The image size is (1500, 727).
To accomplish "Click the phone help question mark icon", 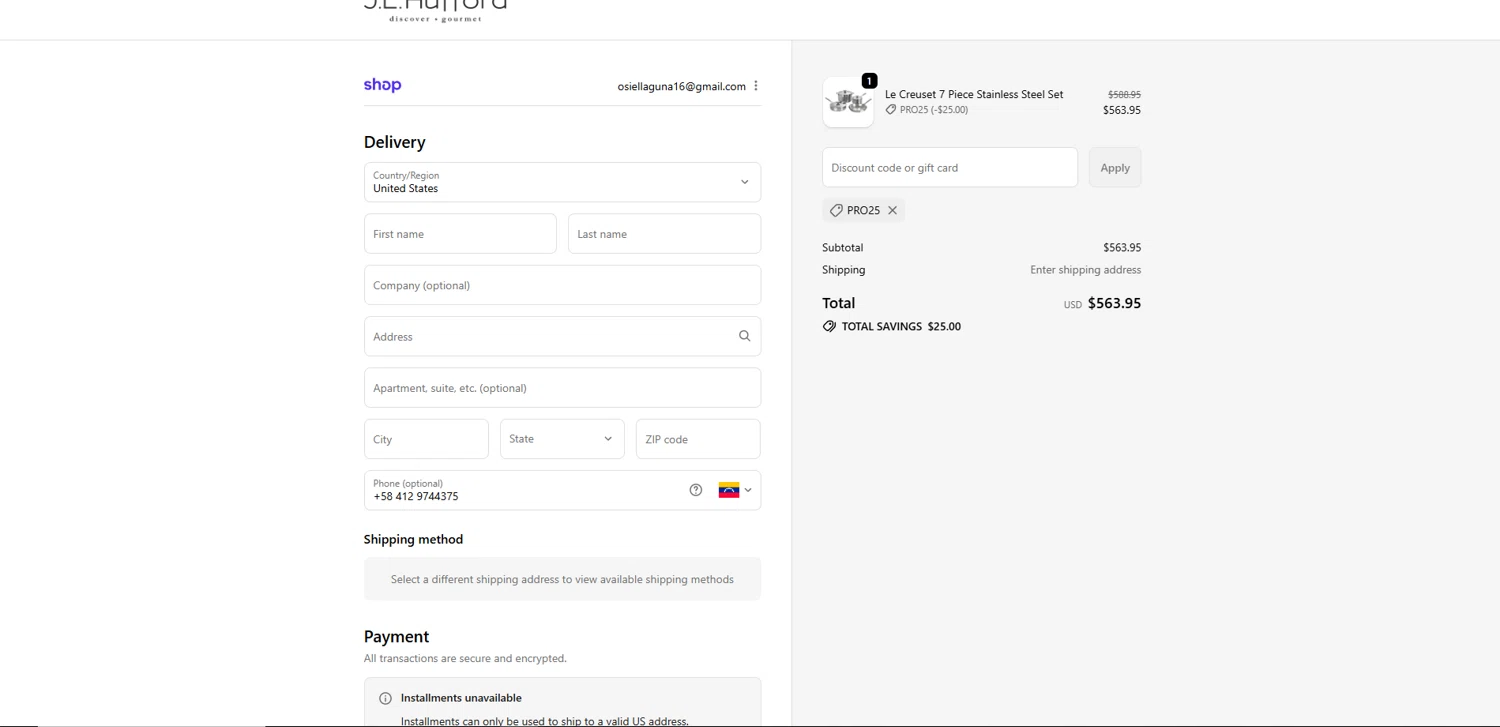I will [696, 490].
